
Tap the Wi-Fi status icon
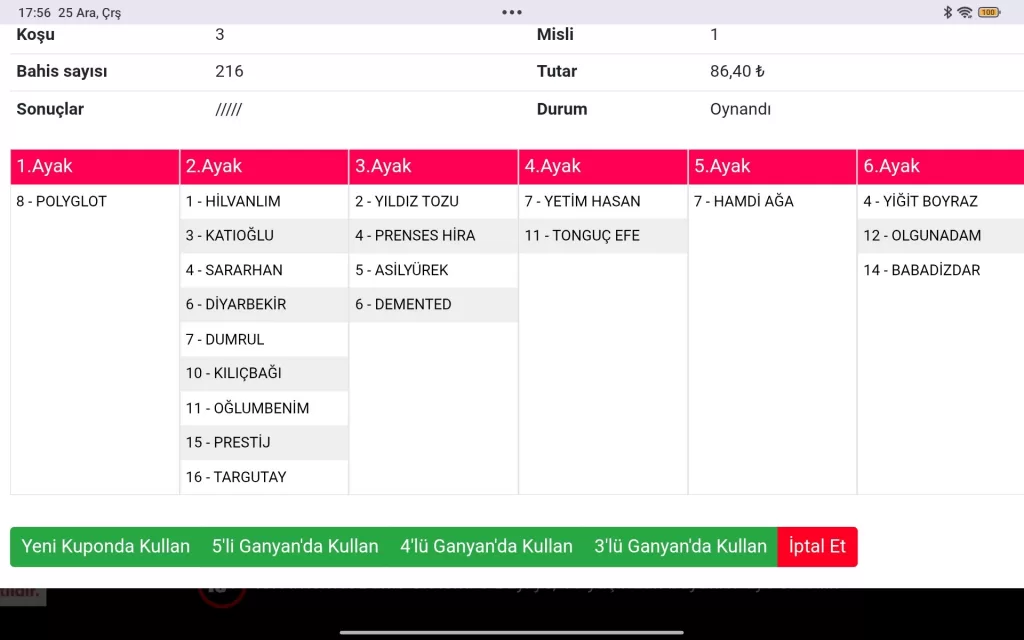tap(965, 12)
